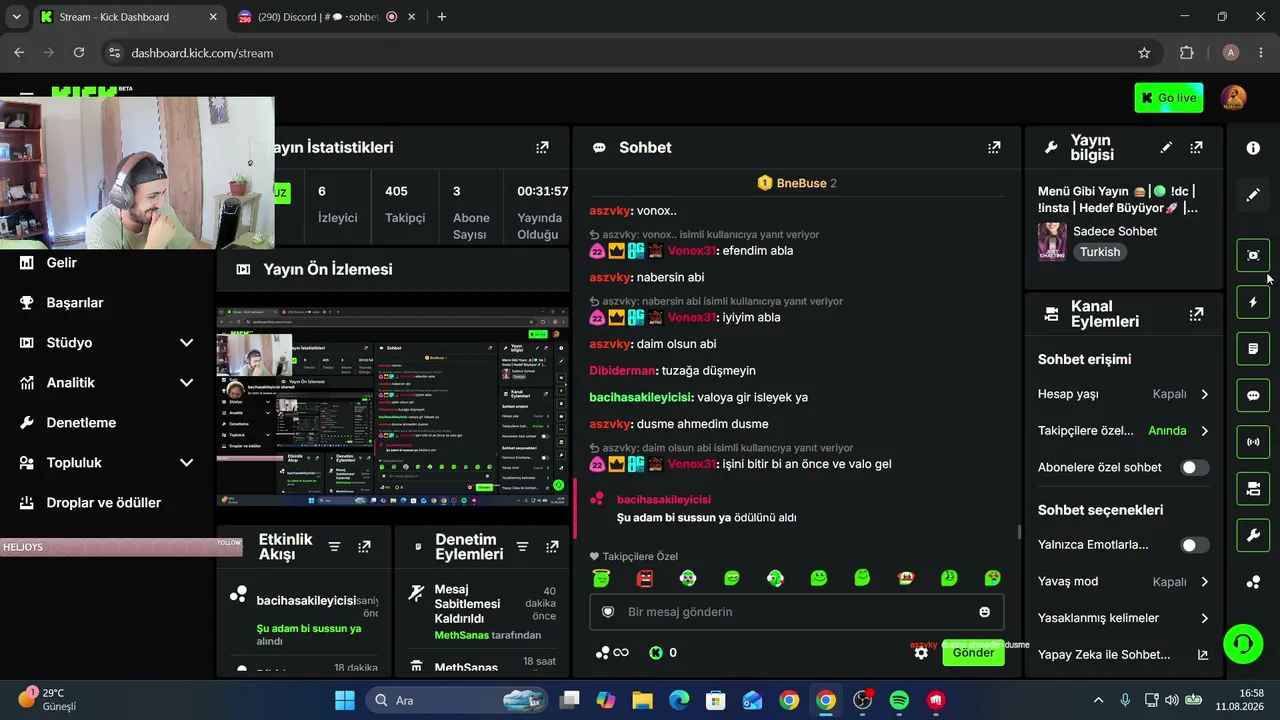
Task: Open Yapay Zeka ile Sohbet link
Action: tap(1123, 655)
